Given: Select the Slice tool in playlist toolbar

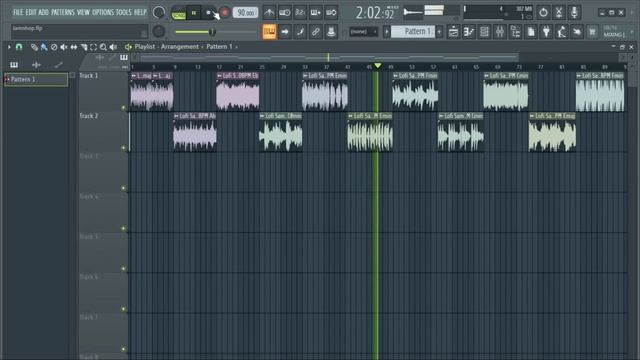Looking at the screenshot, I should point(84,47).
